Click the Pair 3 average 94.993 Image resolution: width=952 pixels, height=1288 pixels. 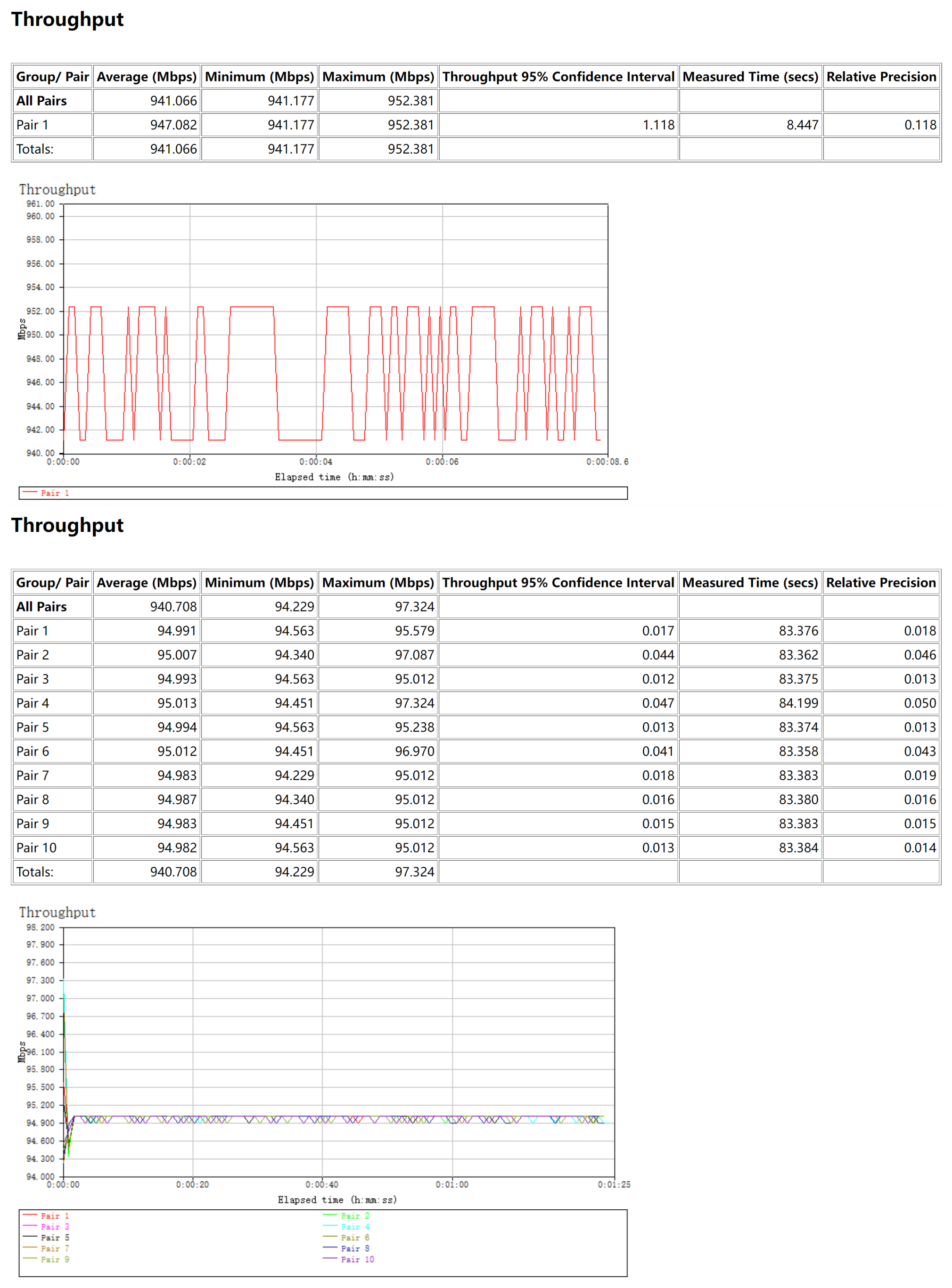(x=177, y=679)
